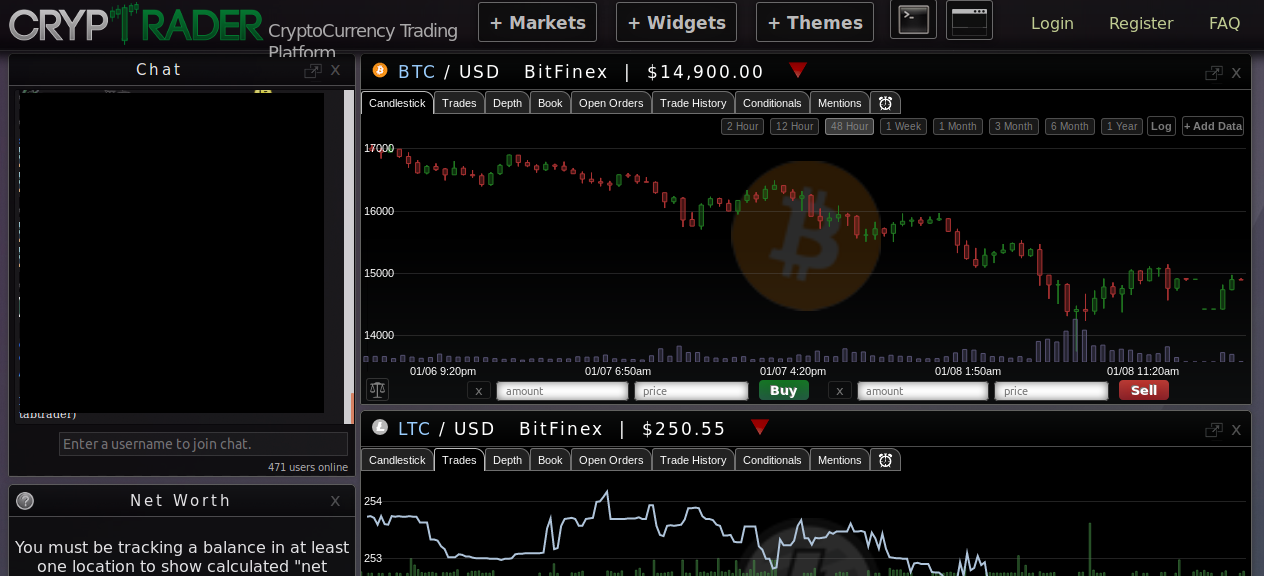Open Conditionals tab in BTC panel
The width and height of the screenshot is (1264, 576).
pyautogui.click(x=772, y=103)
